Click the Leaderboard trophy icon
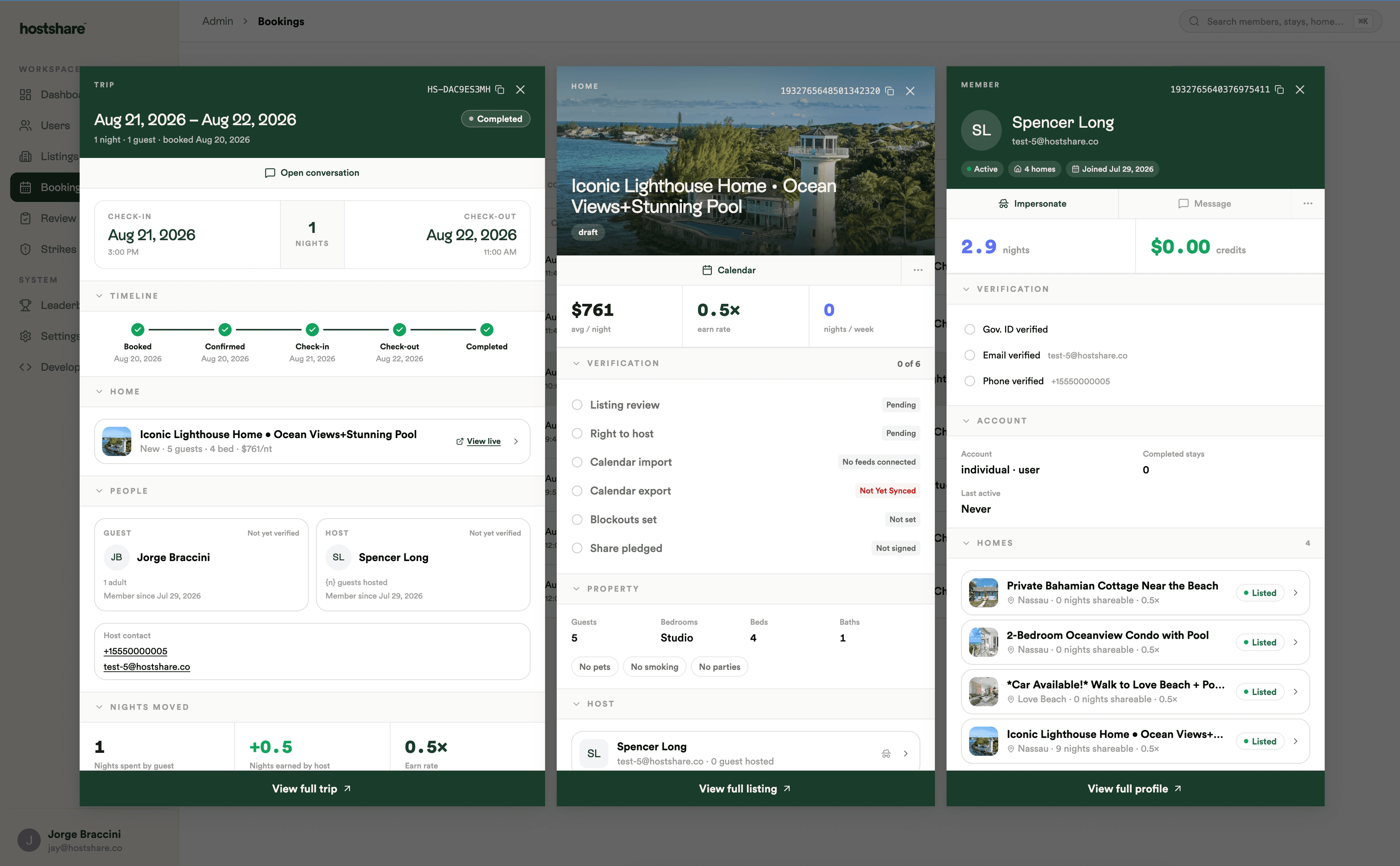Image resolution: width=1400 pixels, height=866 pixels. [x=25, y=305]
